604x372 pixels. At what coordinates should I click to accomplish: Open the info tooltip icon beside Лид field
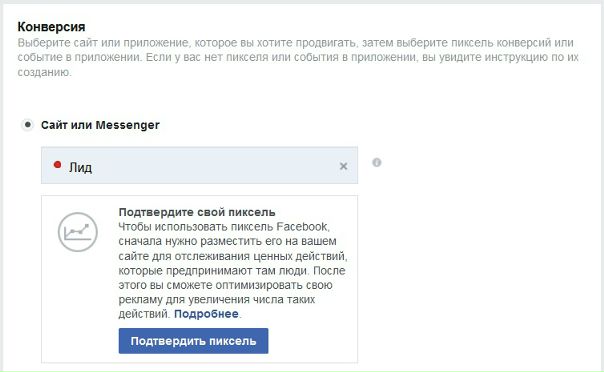tap(377, 163)
